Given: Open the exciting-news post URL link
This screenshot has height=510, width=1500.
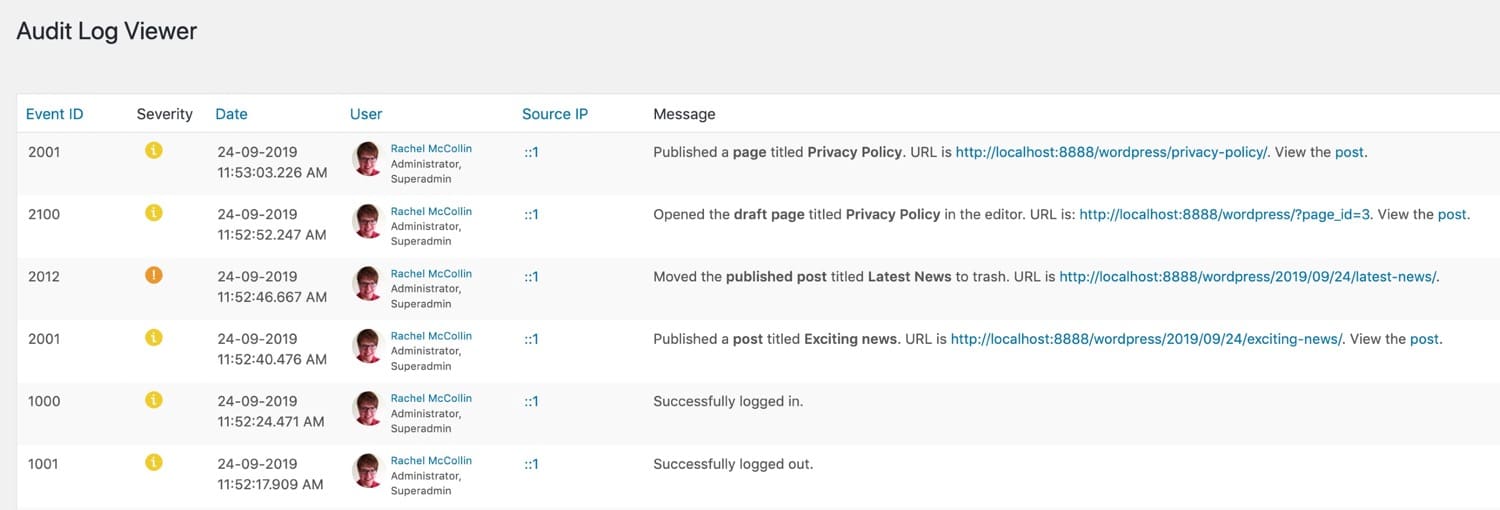Looking at the screenshot, I should pos(1146,339).
